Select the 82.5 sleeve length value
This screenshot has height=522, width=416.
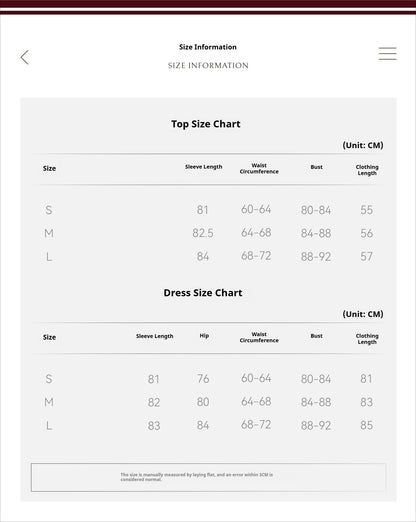click(x=203, y=233)
